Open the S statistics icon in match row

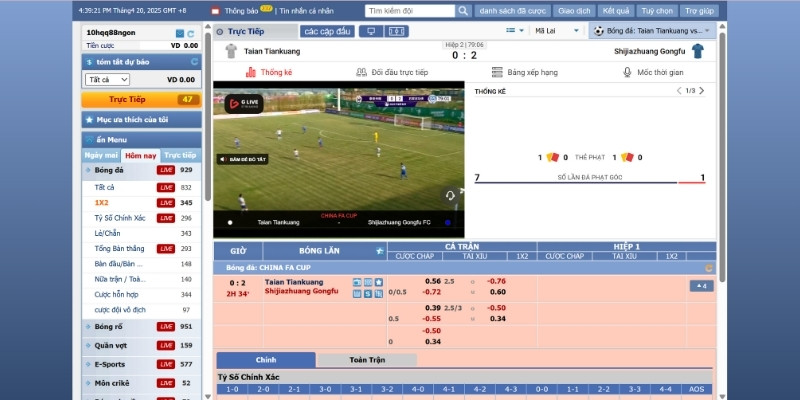point(368,293)
